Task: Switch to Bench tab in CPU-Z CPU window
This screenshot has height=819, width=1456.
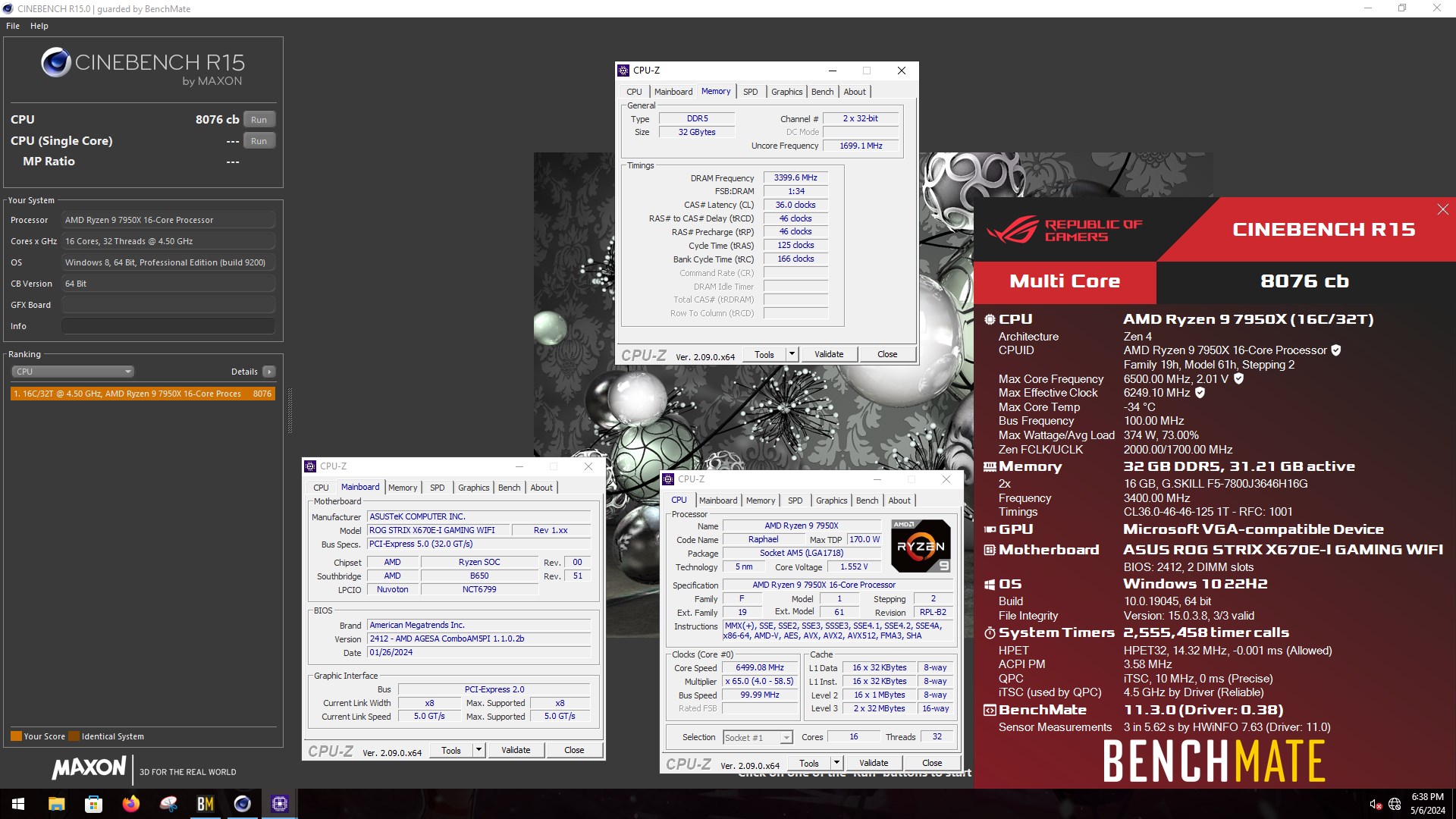Action: coord(867,500)
